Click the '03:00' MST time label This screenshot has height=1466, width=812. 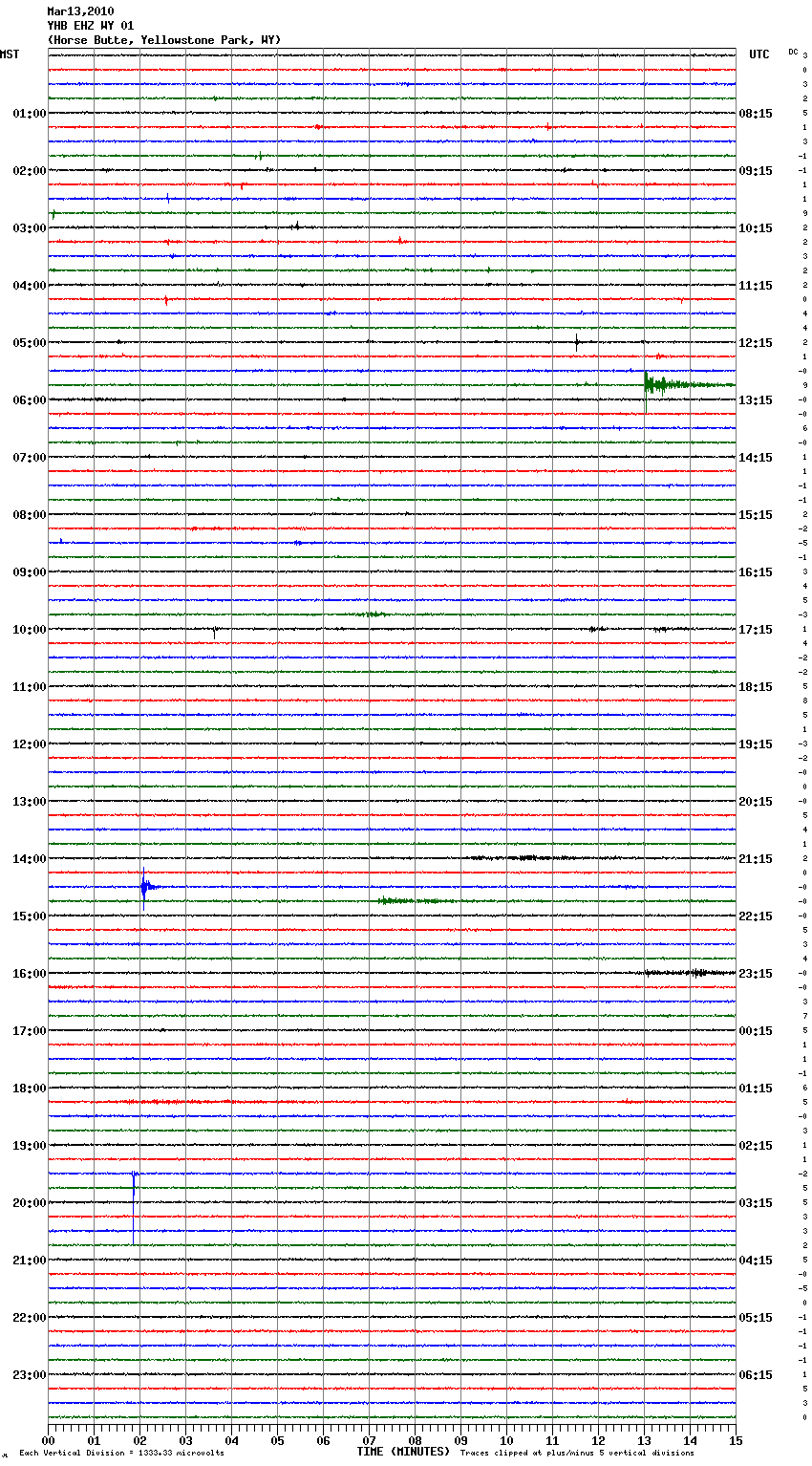pyautogui.click(x=30, y=228)
